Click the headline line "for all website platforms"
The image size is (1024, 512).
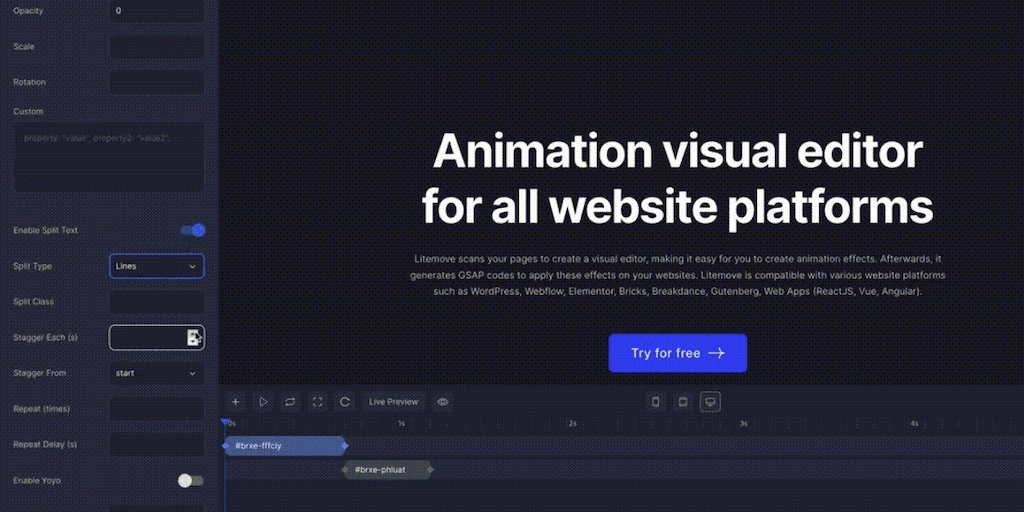point(678,208)
